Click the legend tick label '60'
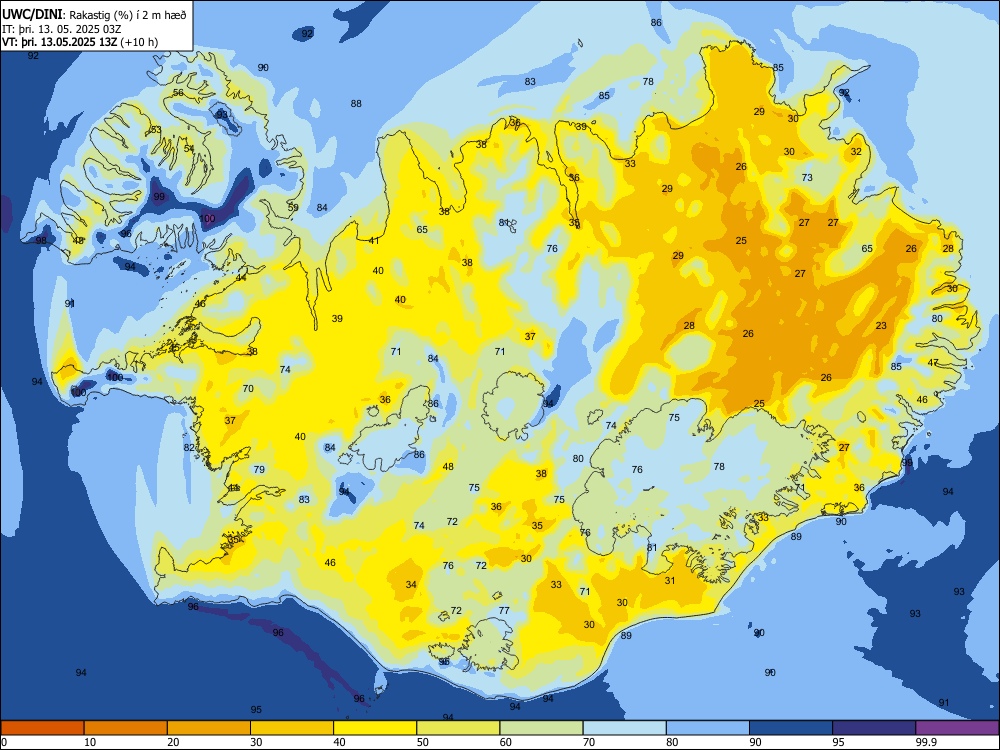1000x750 pixels. pyautogui.click(x=506, y=742)
